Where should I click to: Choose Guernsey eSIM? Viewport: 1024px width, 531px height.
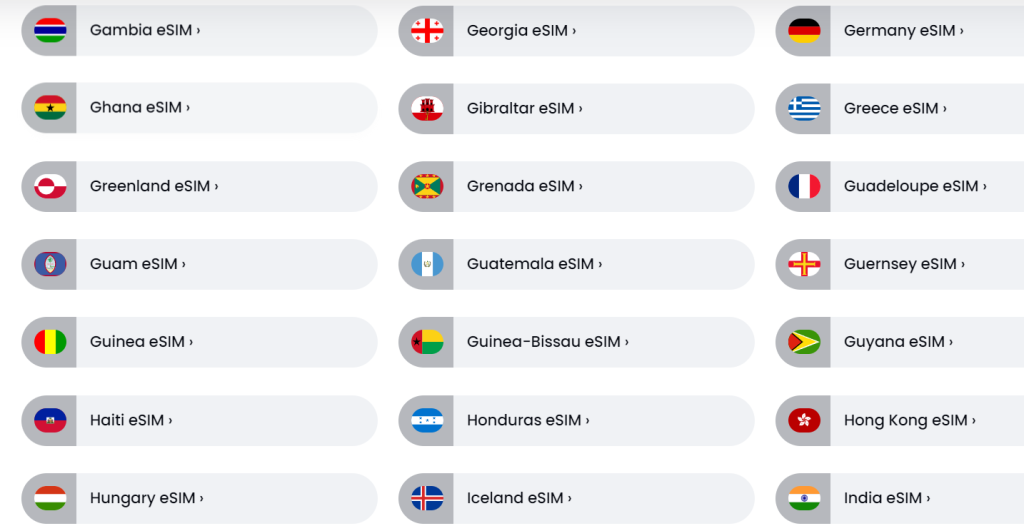tap(900, 264)
